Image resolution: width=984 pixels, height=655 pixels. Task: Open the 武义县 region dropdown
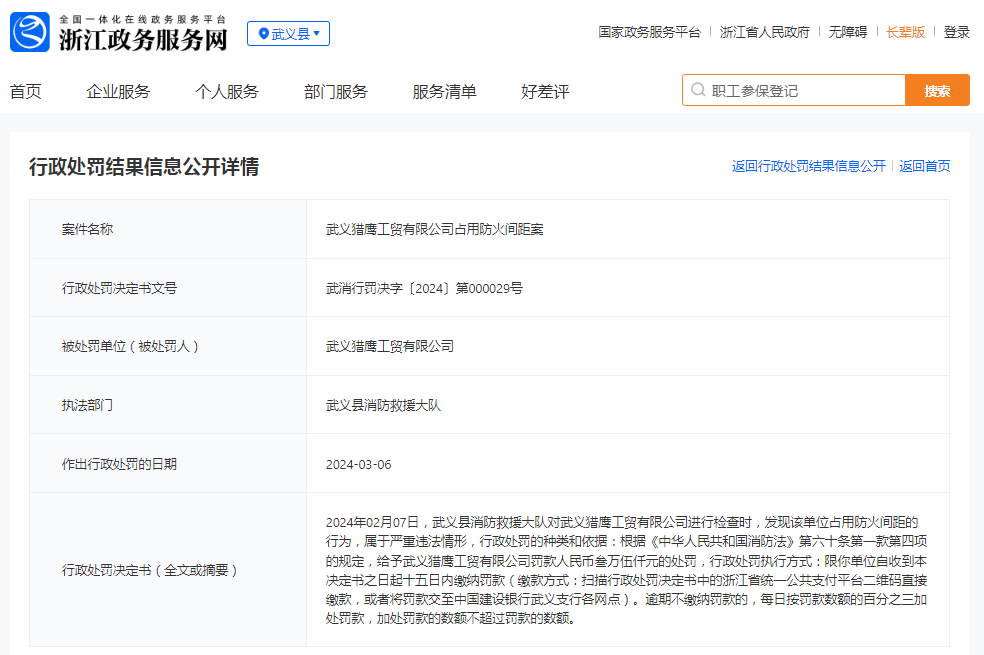pyautogui.click(x=288, y=33)
